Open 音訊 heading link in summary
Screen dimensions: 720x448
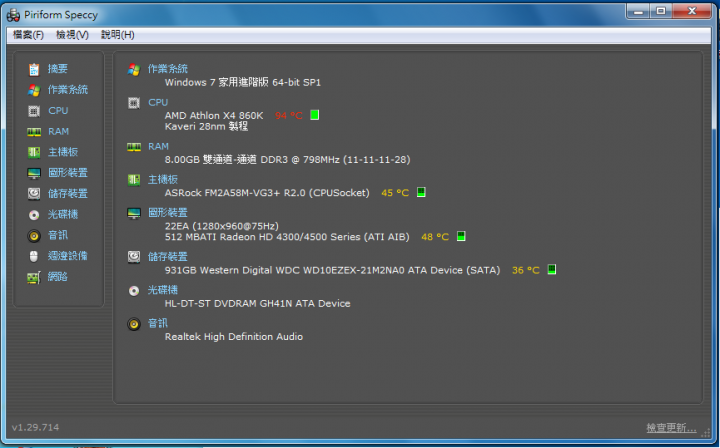158,323
